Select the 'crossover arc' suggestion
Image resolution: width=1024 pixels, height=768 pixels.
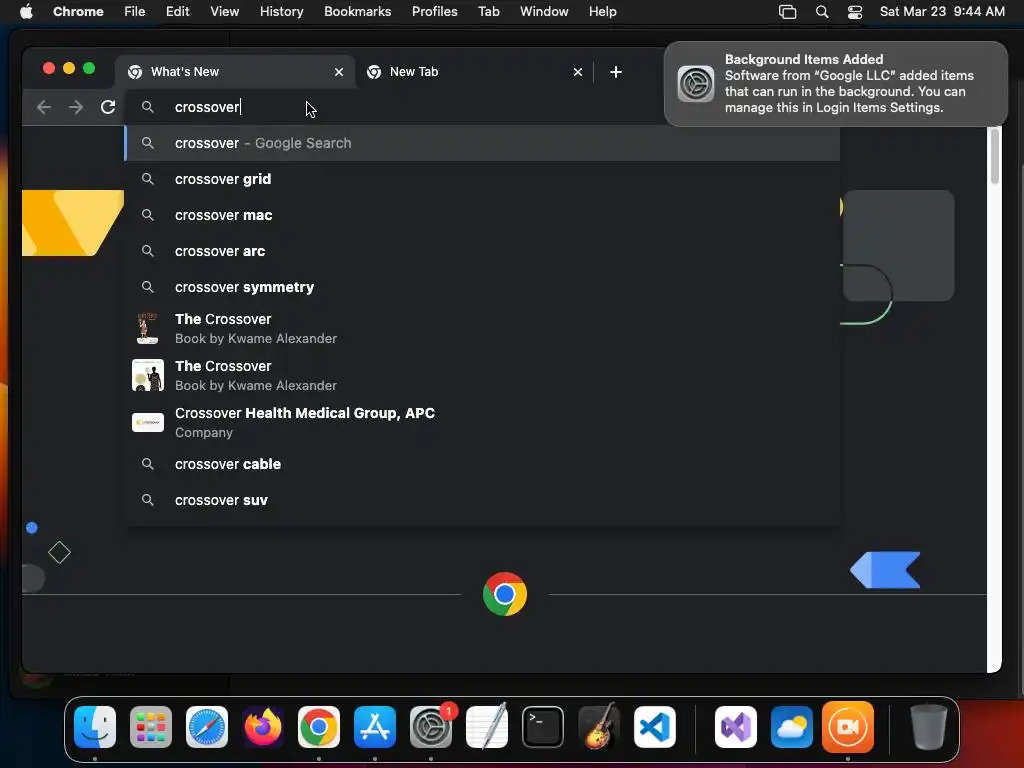[x=482, y=251]
